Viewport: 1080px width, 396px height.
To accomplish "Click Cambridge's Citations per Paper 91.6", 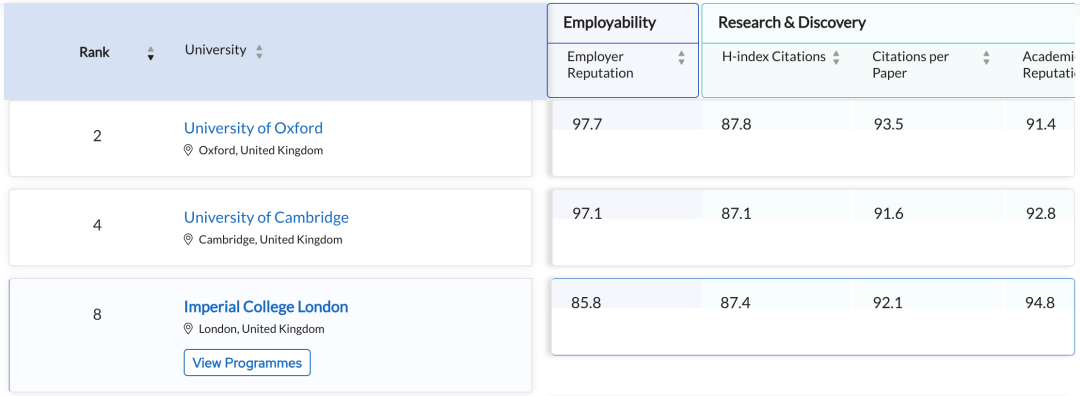I will (887, 213).
